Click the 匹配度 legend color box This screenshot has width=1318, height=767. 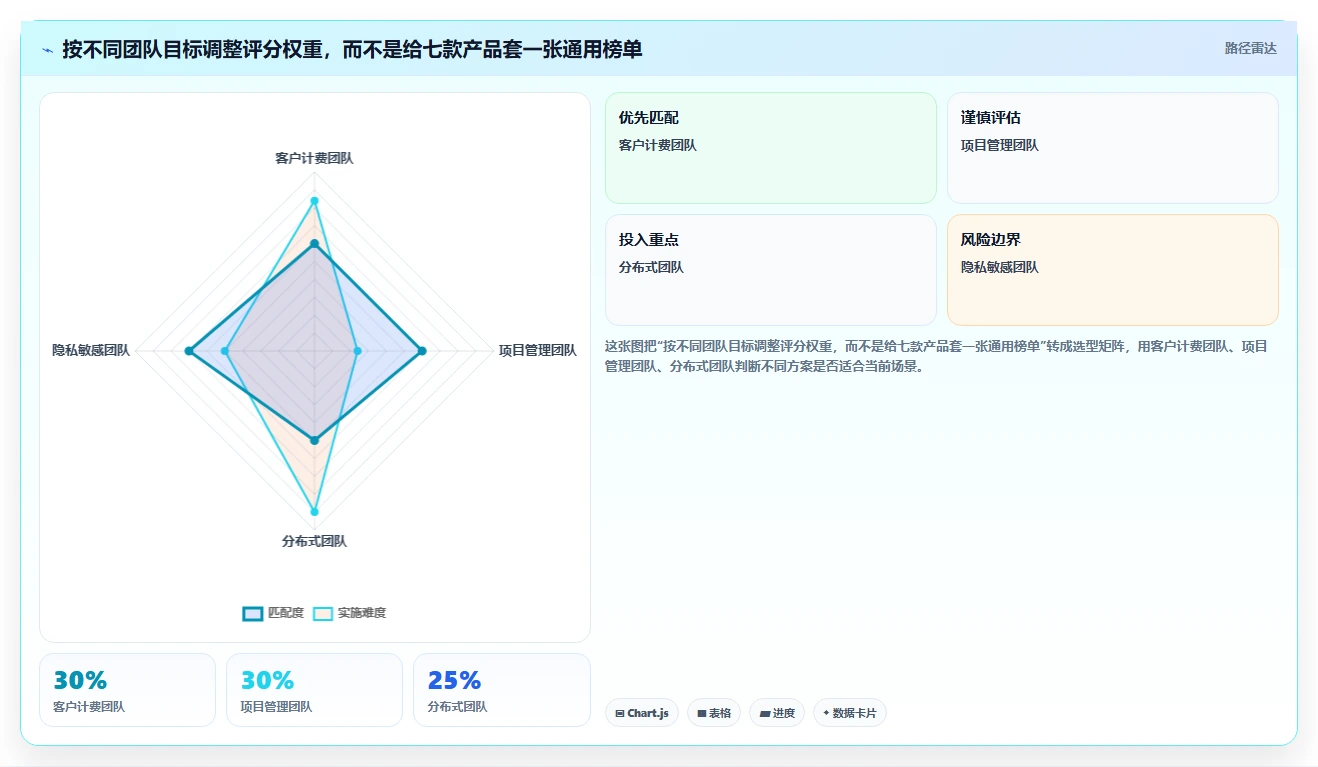point(253,613)
